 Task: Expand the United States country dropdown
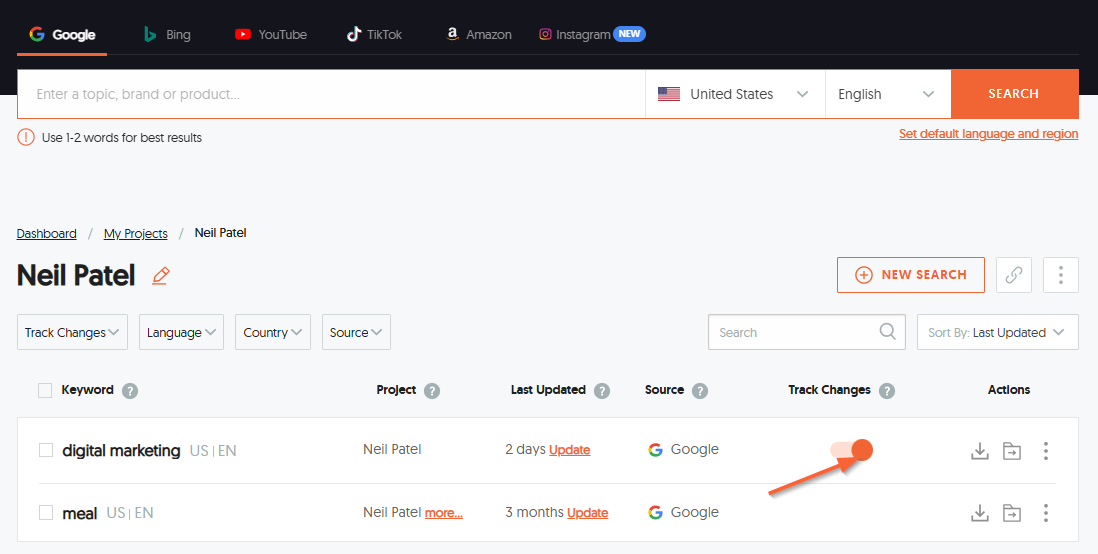pyautogui.click(x=734, y=94)
